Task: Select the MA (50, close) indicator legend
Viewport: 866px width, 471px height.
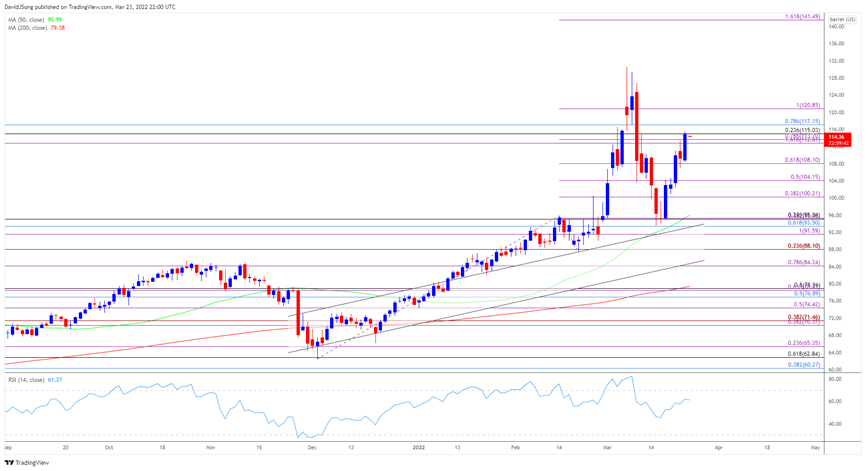Action: tap(35, 20)
